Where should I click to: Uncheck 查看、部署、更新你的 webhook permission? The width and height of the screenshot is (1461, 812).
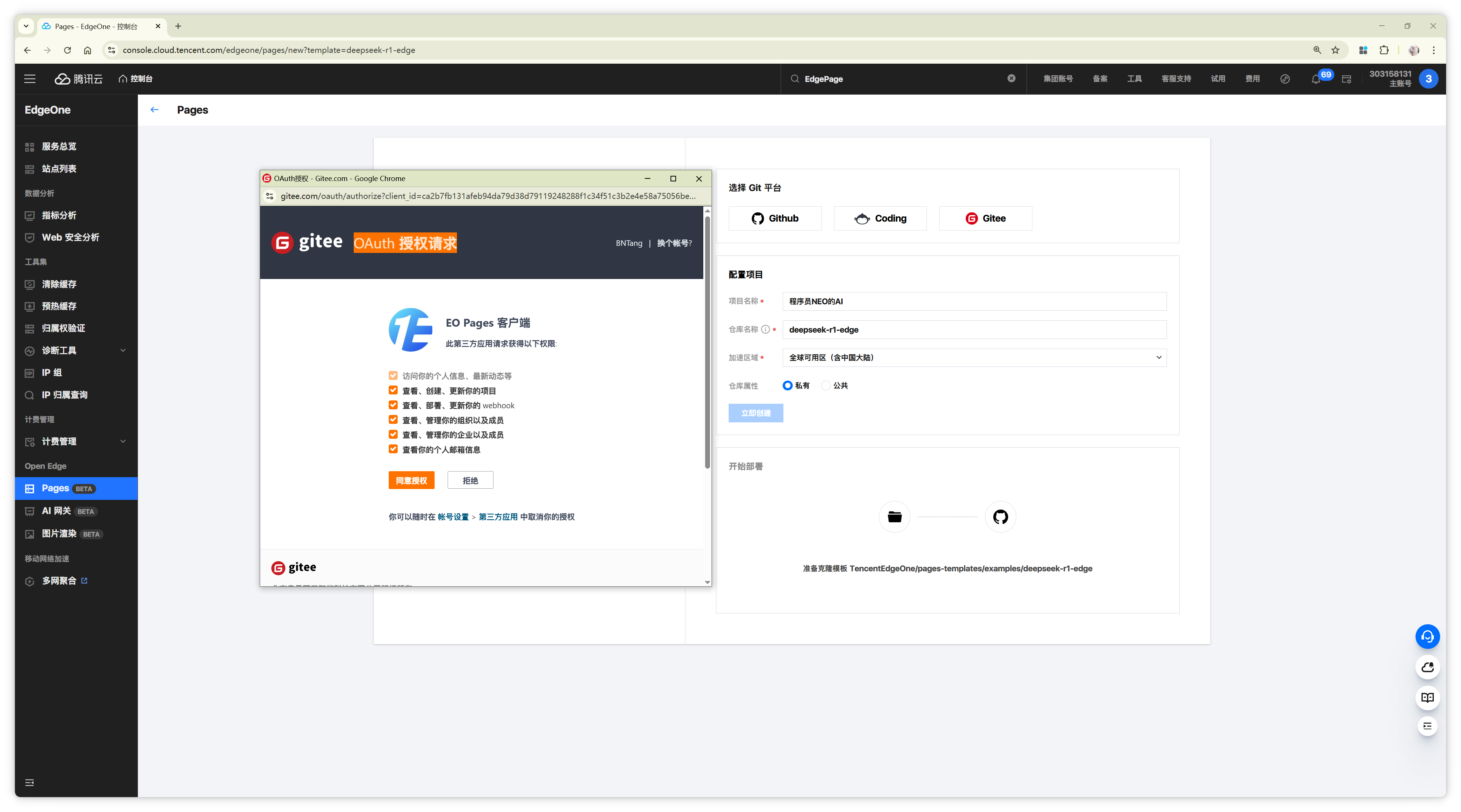(393, 405)
